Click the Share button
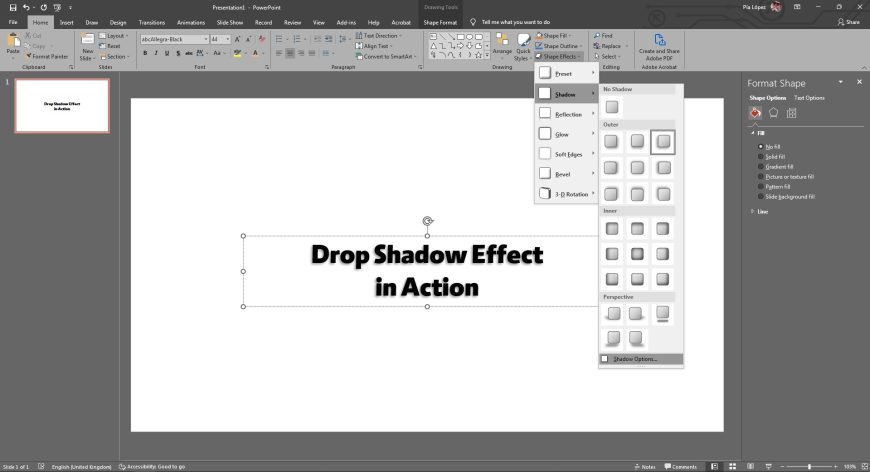 (x=848, y=22)
